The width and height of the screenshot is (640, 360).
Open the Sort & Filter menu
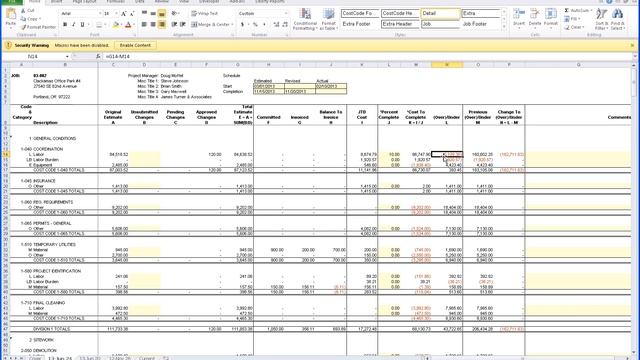coord(601,19)
